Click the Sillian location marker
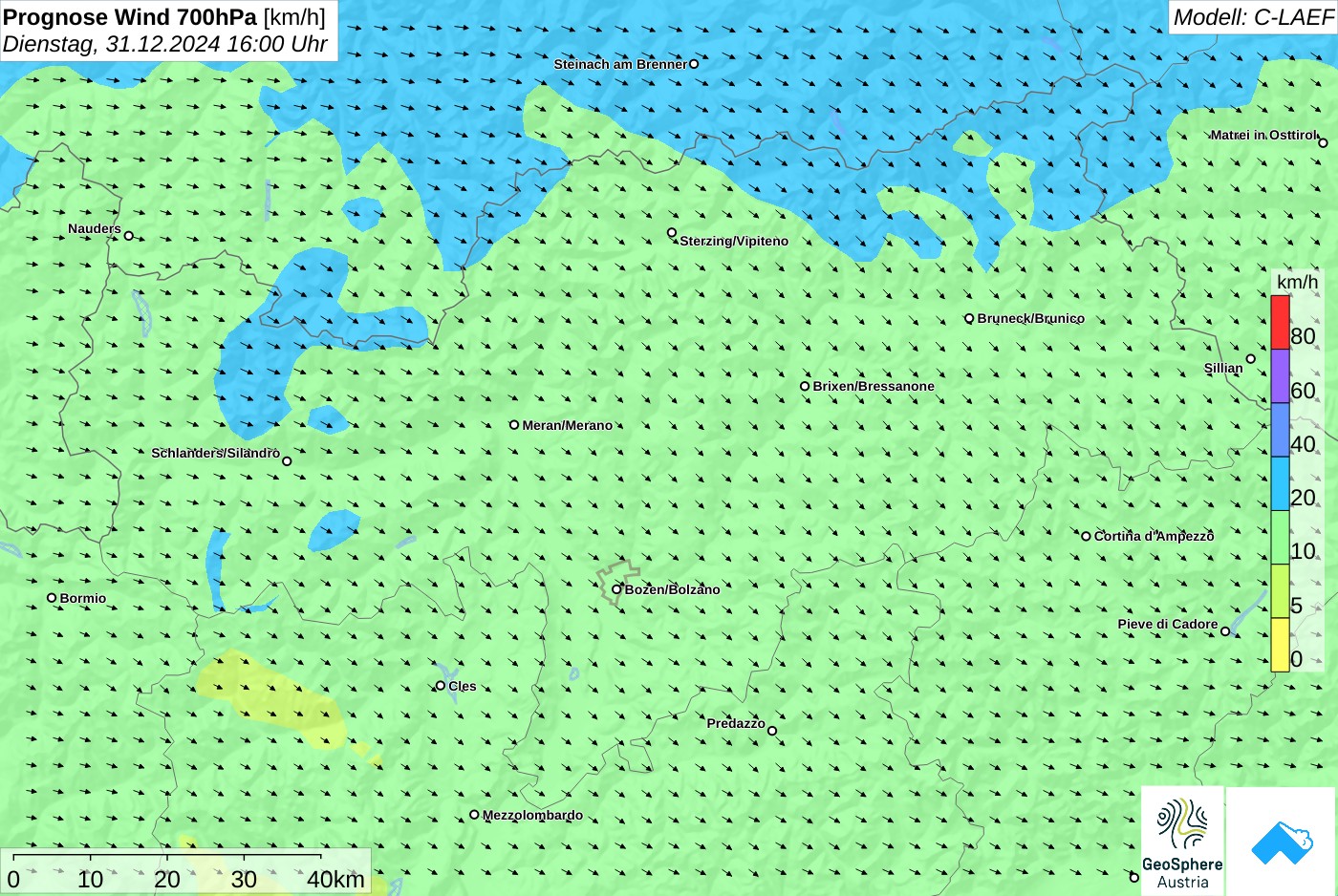The height and width of the screenshot is (896, 1338). pos(1251,359)
